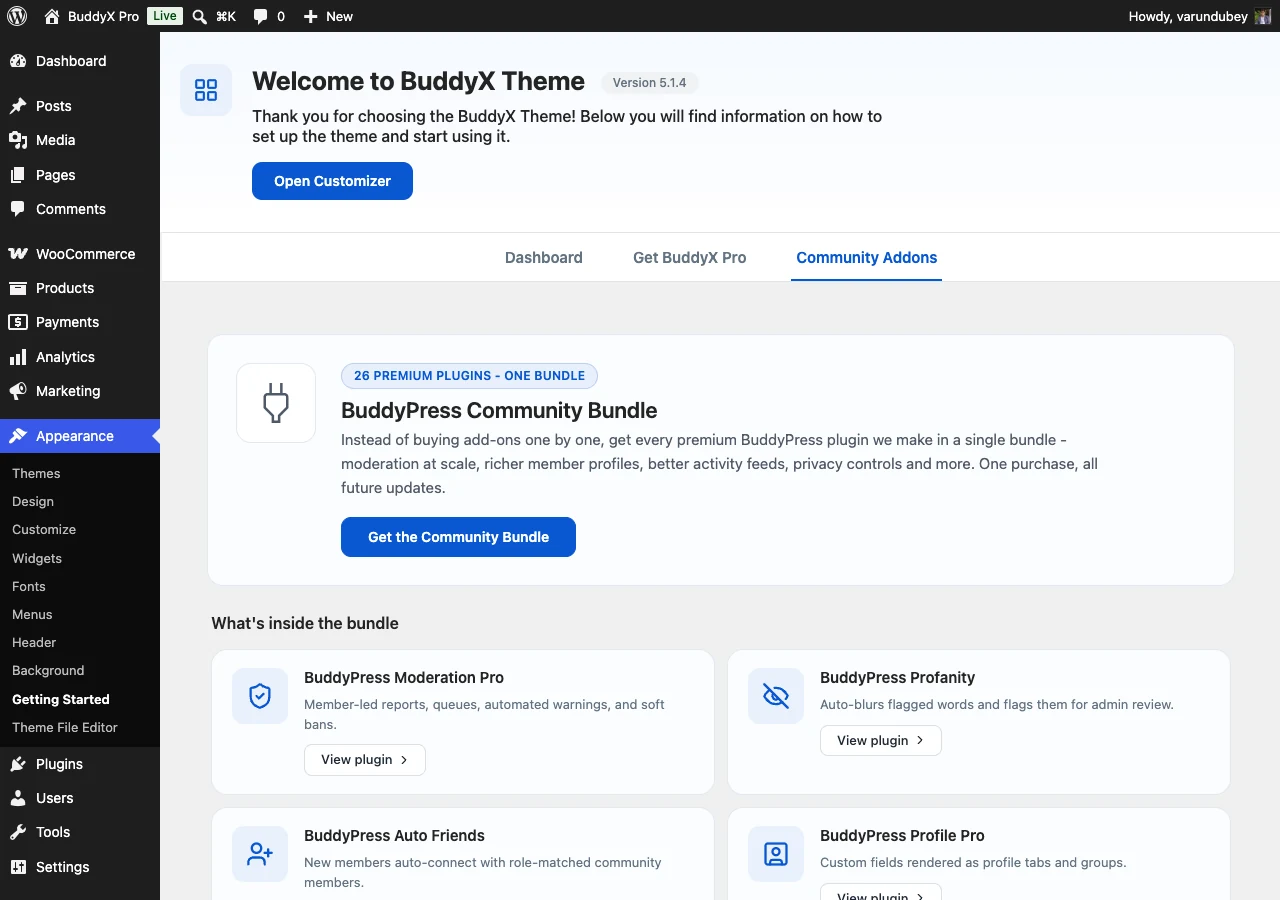Click the BuddyPress Profile Pro title
Screen dimensions: 1280x900
[x=902, y=836]
